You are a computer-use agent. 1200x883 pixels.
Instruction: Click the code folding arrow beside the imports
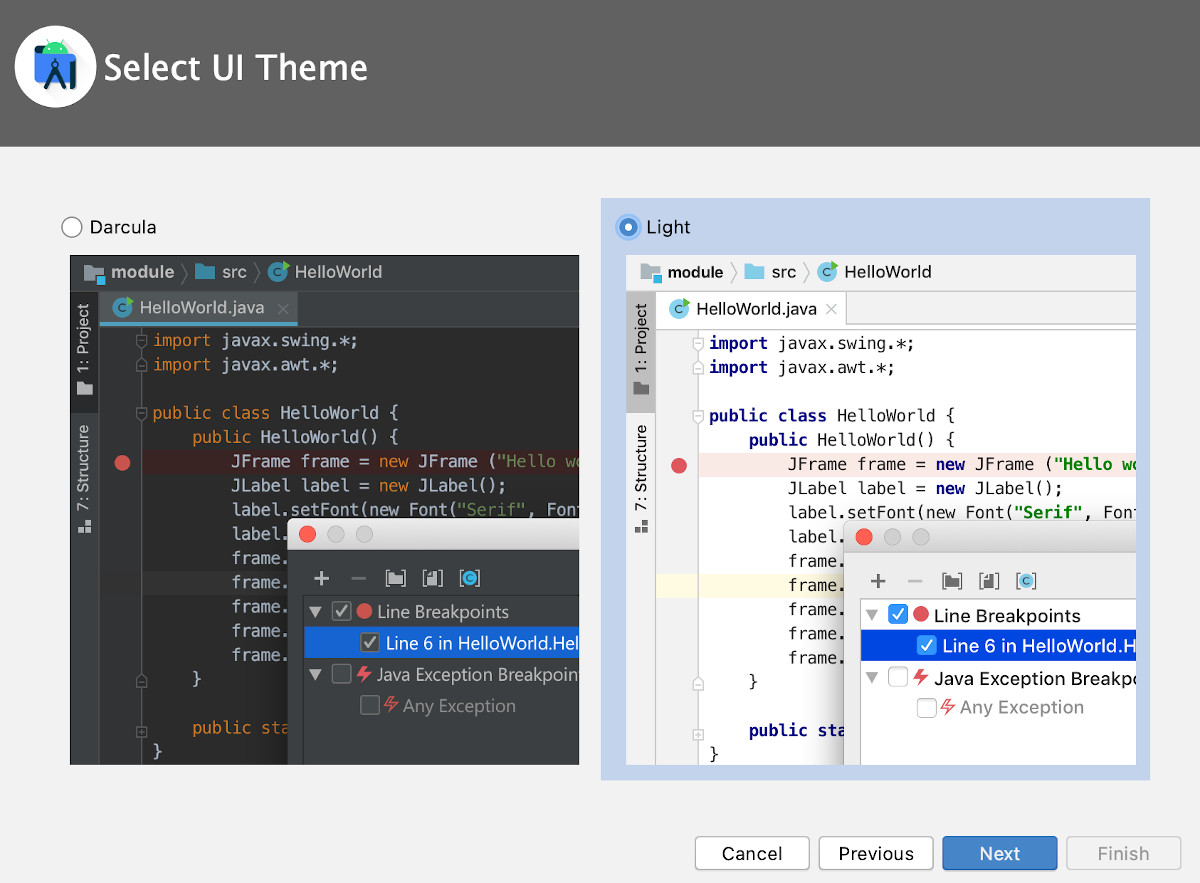tap(697, 344)
